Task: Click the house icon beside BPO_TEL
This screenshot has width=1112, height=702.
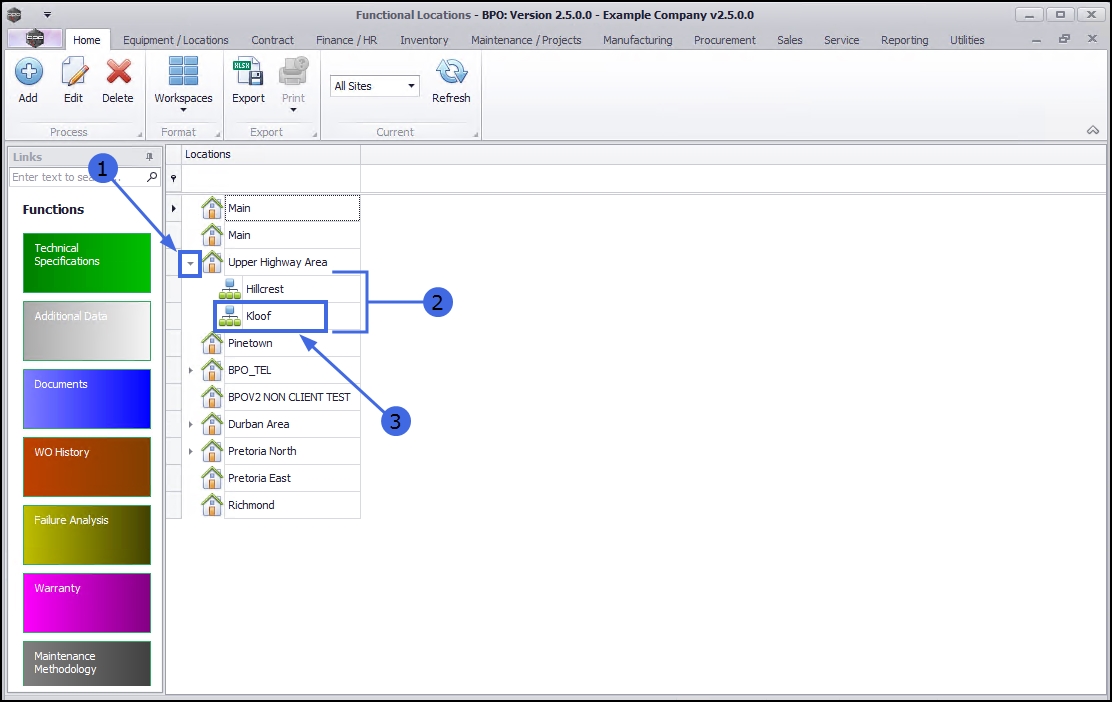Action: [212, 369]
